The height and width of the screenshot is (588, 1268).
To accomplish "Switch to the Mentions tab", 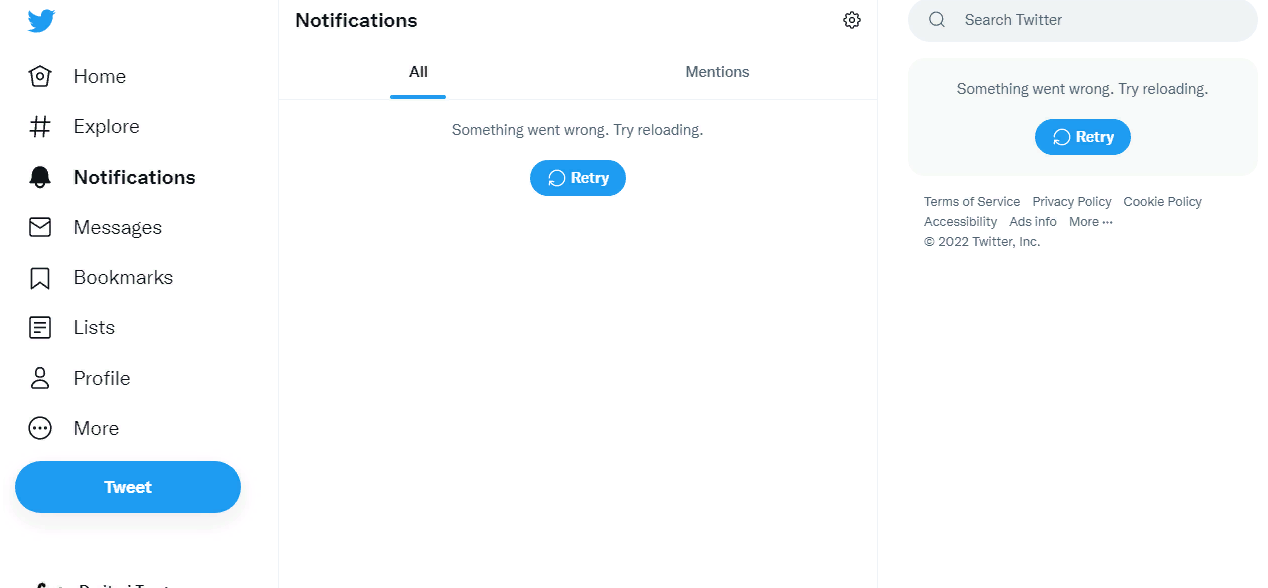I will pos(717,72).
